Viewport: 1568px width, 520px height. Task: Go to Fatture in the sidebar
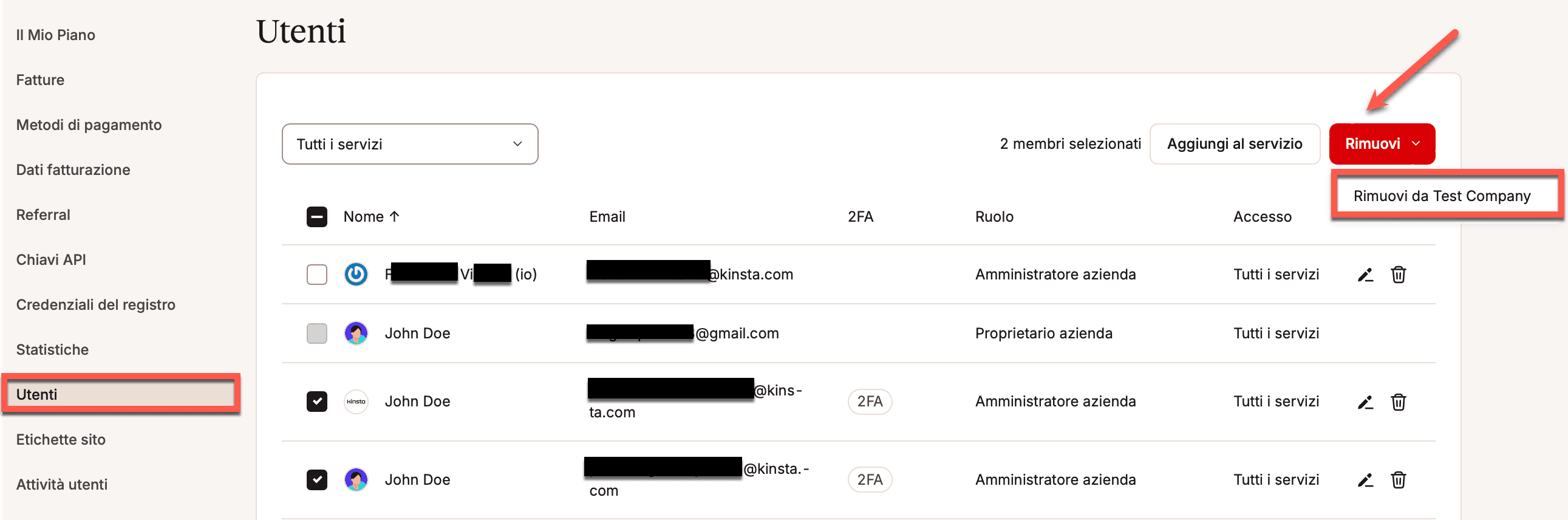pos(40,80)
